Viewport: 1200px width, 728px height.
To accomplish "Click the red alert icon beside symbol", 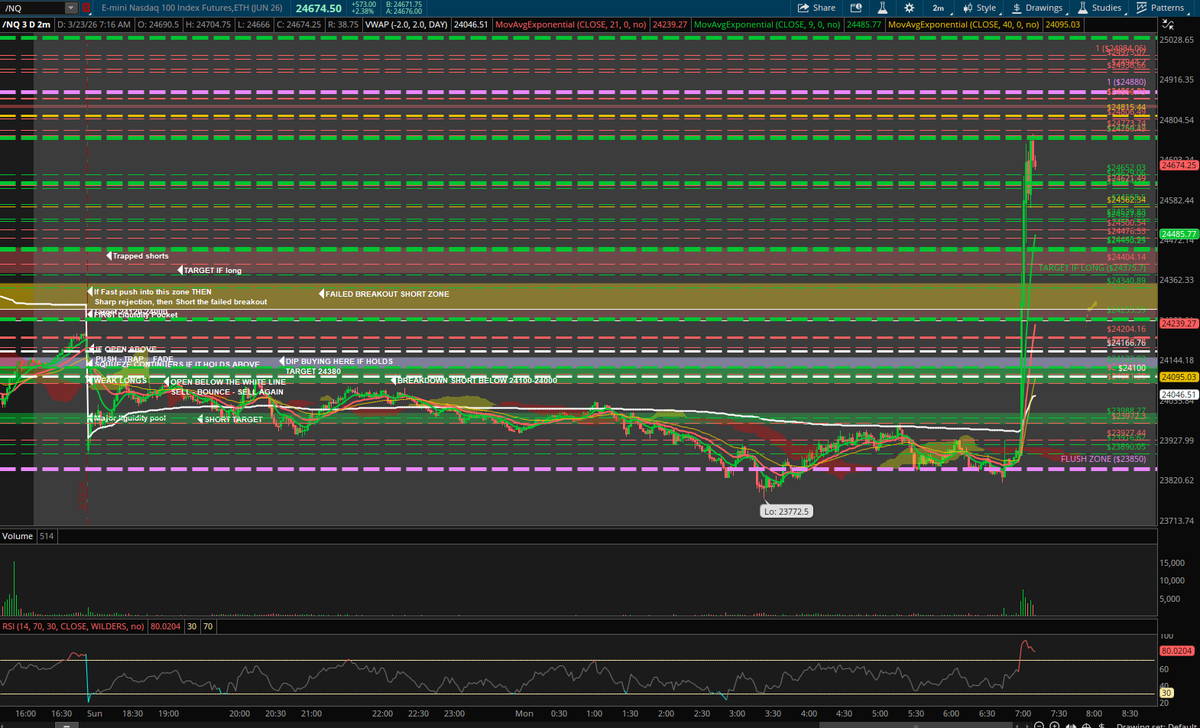I will coord(86,7).
